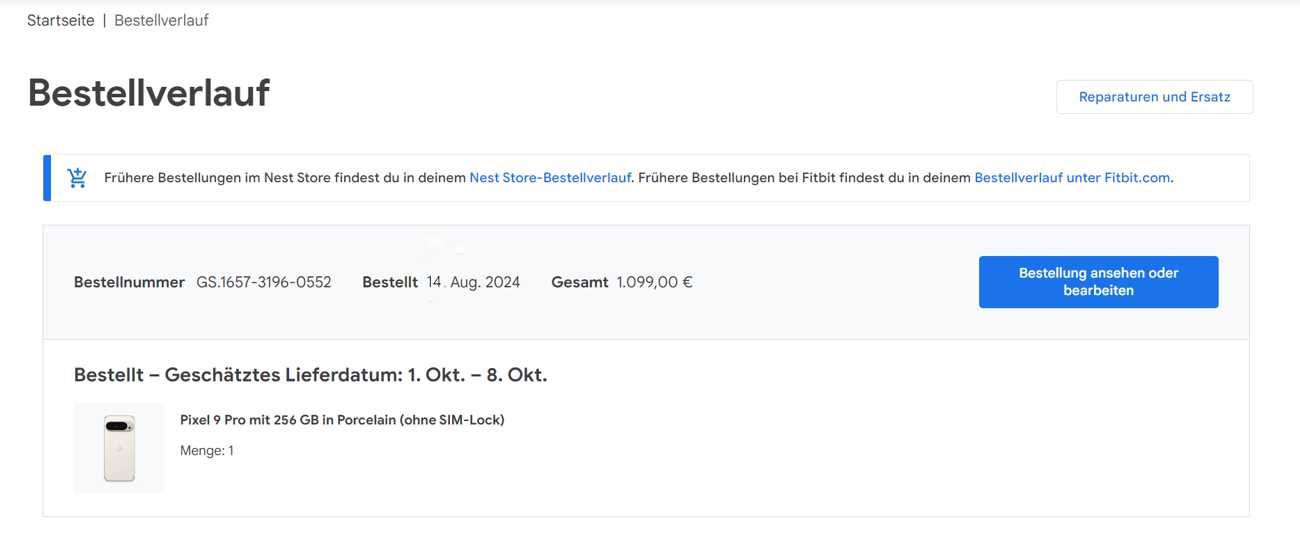Open the Nest Store-Bestellverlauf link
1300x536 pixels.
[550, 178]
